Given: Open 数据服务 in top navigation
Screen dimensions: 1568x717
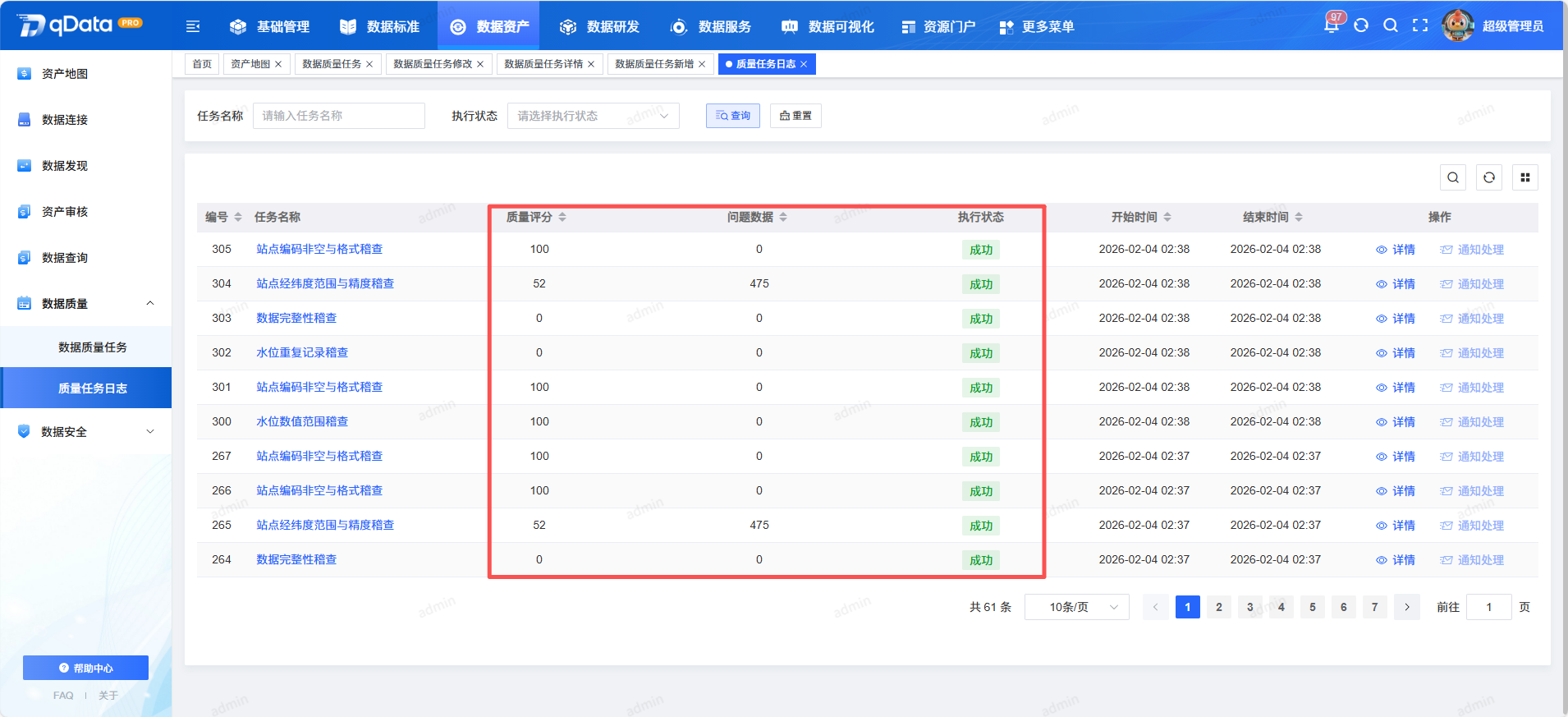Looking at the screenshot, I should 712,27.
